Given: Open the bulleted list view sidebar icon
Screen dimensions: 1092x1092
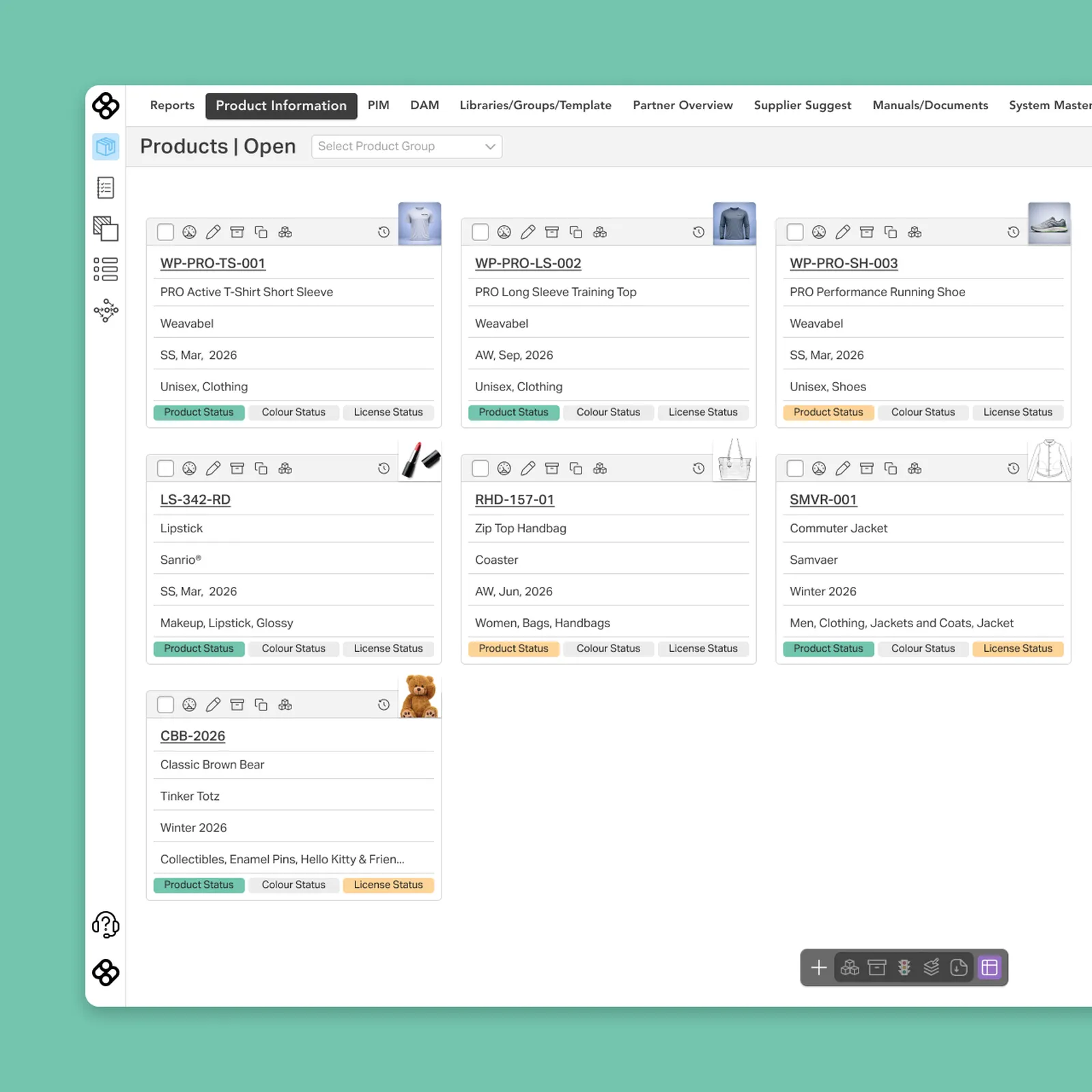Looking at the screenshot, I should point(106,270).
